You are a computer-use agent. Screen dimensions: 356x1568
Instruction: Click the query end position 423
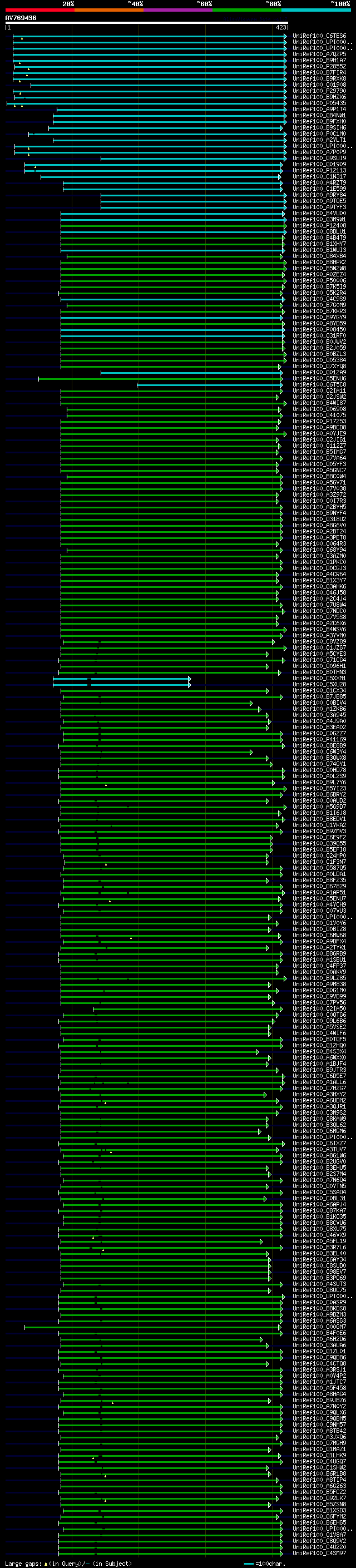(280, 27)
